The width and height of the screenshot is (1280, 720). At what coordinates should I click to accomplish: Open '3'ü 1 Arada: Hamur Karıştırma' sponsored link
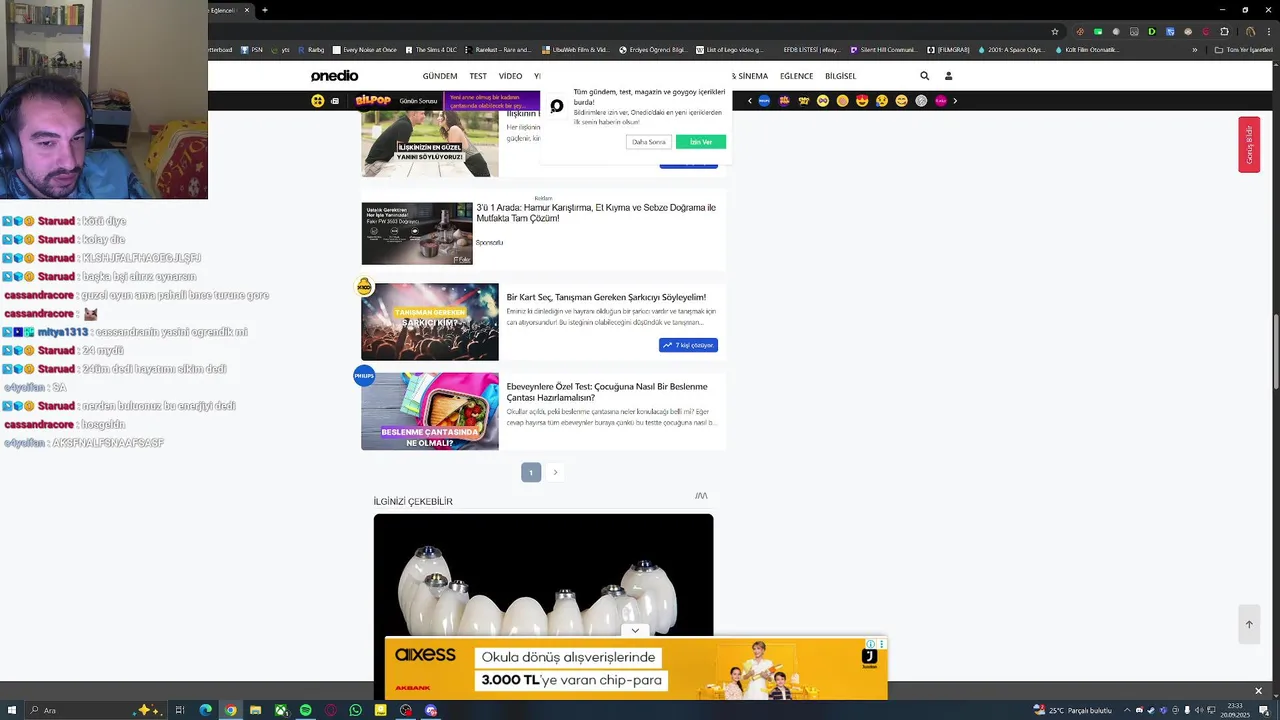596,213
